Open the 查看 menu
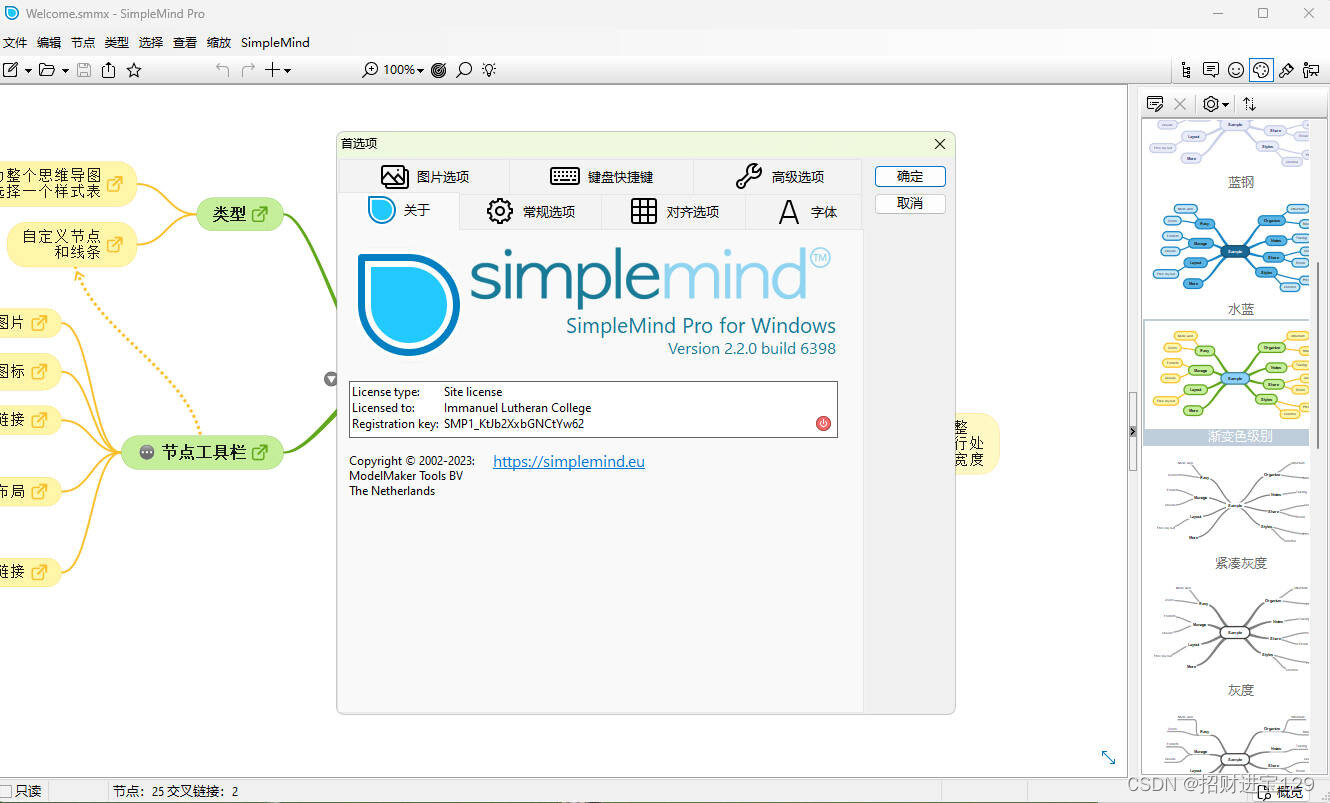The width and height of the screenshot is (1330, 803). [x=185, y=43]
